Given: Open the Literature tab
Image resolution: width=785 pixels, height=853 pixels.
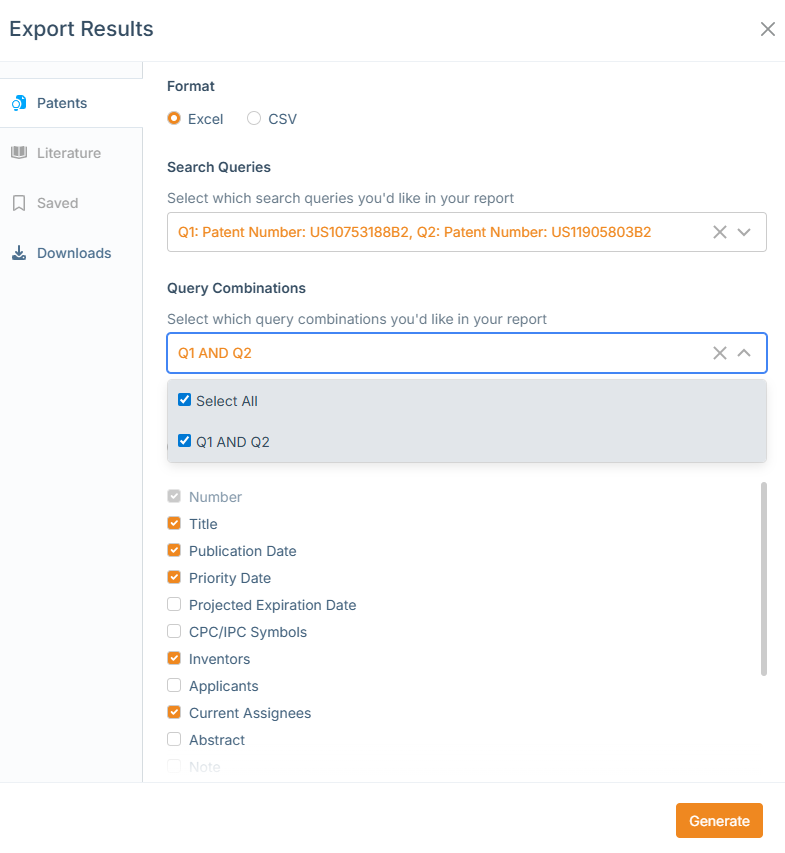Looking at the screenshot, I should [x=68, y=153].
